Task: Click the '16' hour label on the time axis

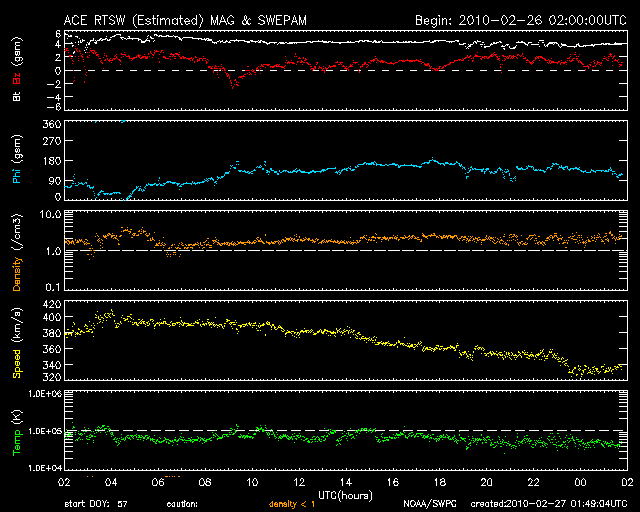Action: point(393,483)
